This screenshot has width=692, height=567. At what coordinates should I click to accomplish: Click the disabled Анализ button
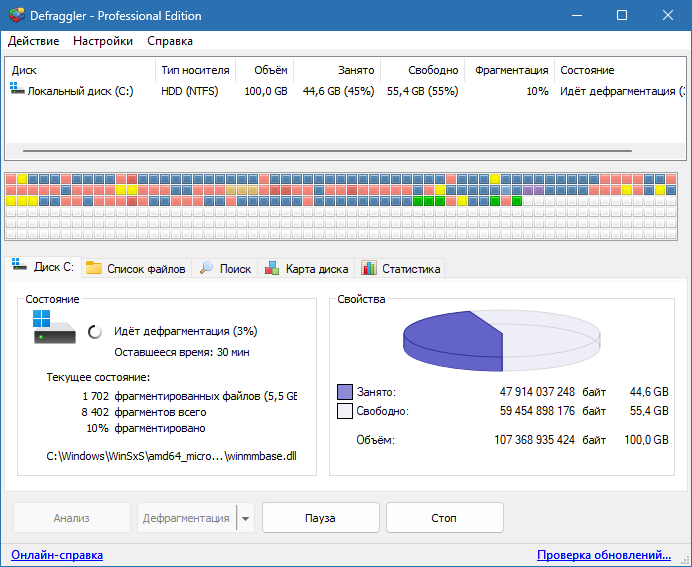pyautogui.click(x=72, y=518)
